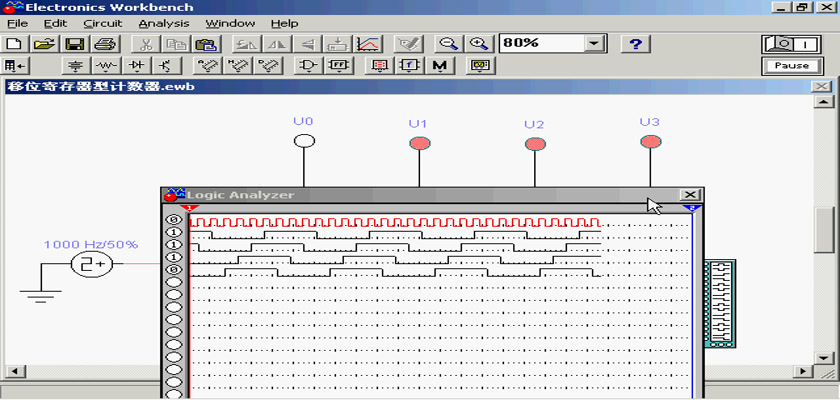Toggle the U0 probe indicator

point(304,141)
